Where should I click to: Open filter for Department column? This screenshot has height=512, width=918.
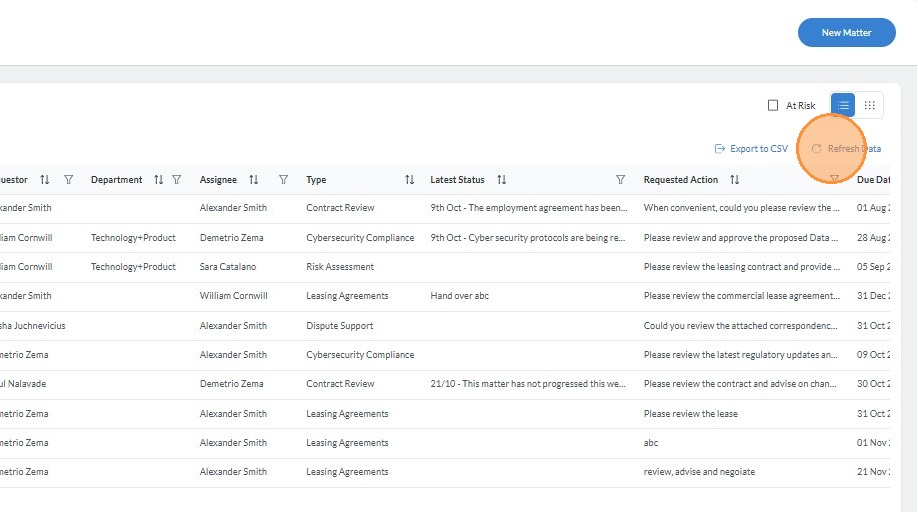(x=177, y=180)
